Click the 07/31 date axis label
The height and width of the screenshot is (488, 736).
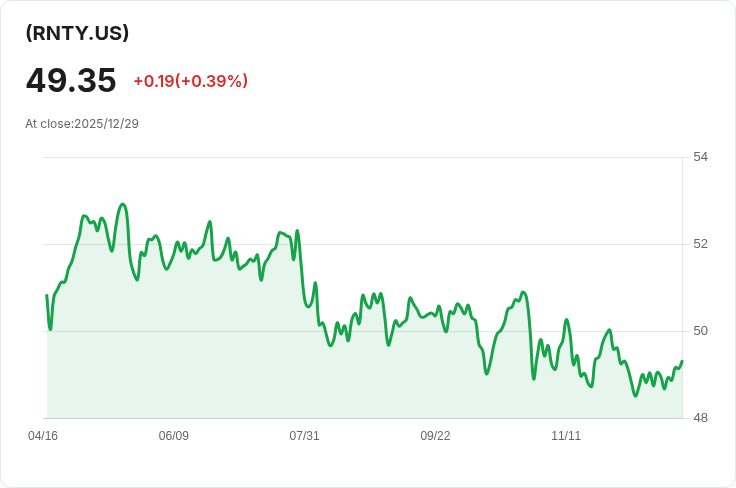pos(304,436)
